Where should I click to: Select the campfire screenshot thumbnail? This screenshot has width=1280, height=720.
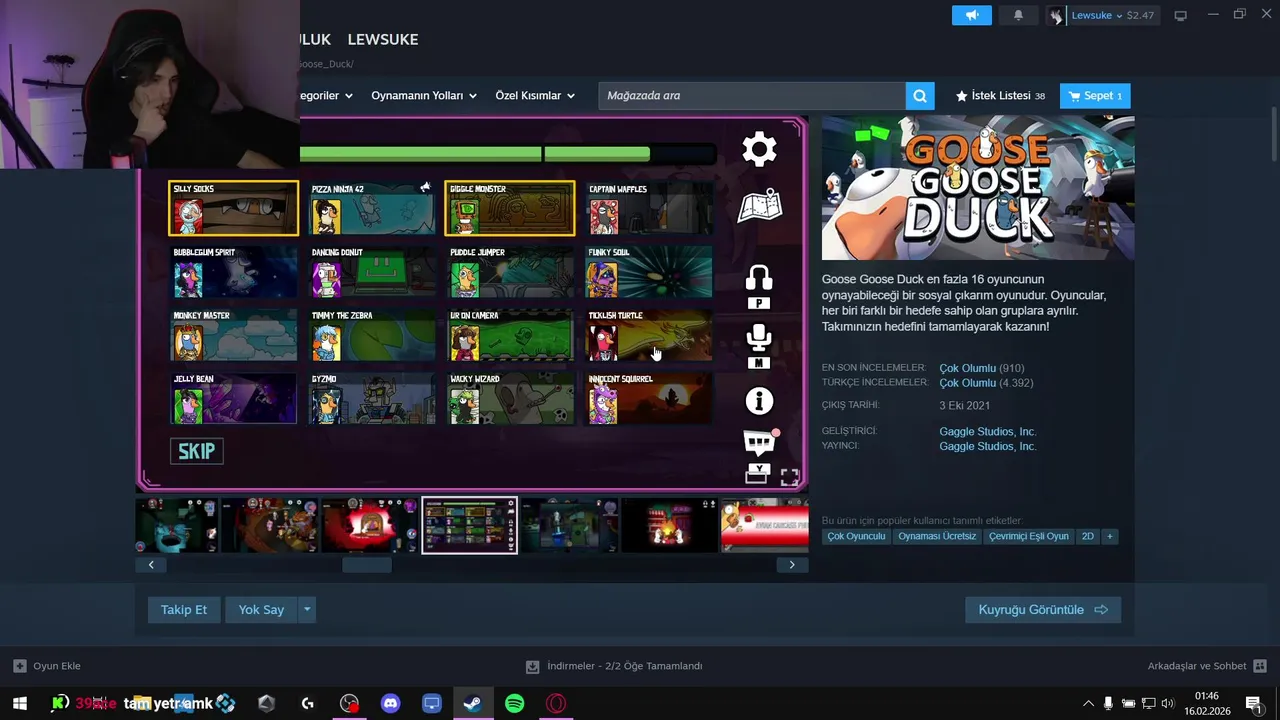669,525
